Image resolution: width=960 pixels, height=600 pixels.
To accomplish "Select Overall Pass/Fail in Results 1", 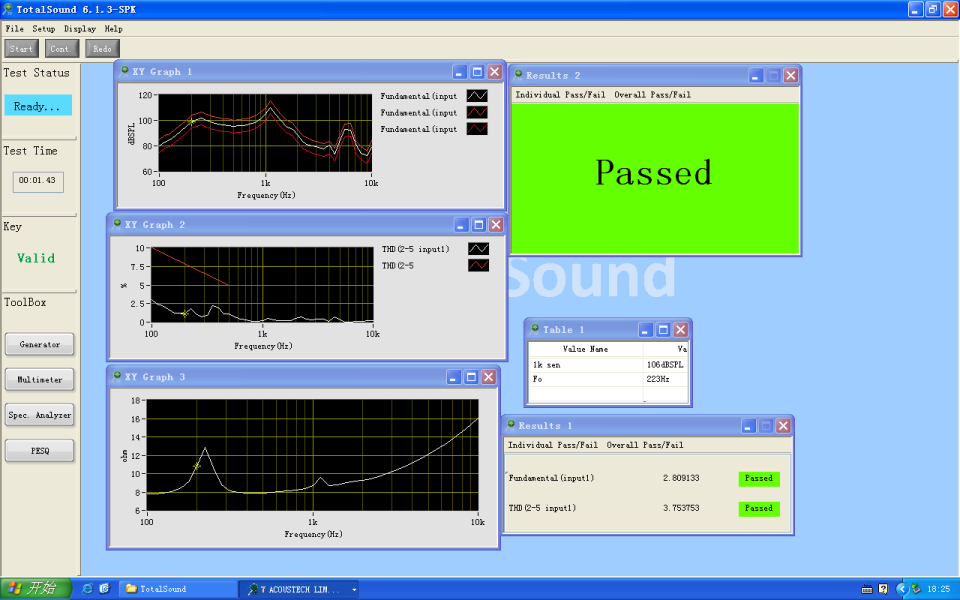I will [645, 444].
